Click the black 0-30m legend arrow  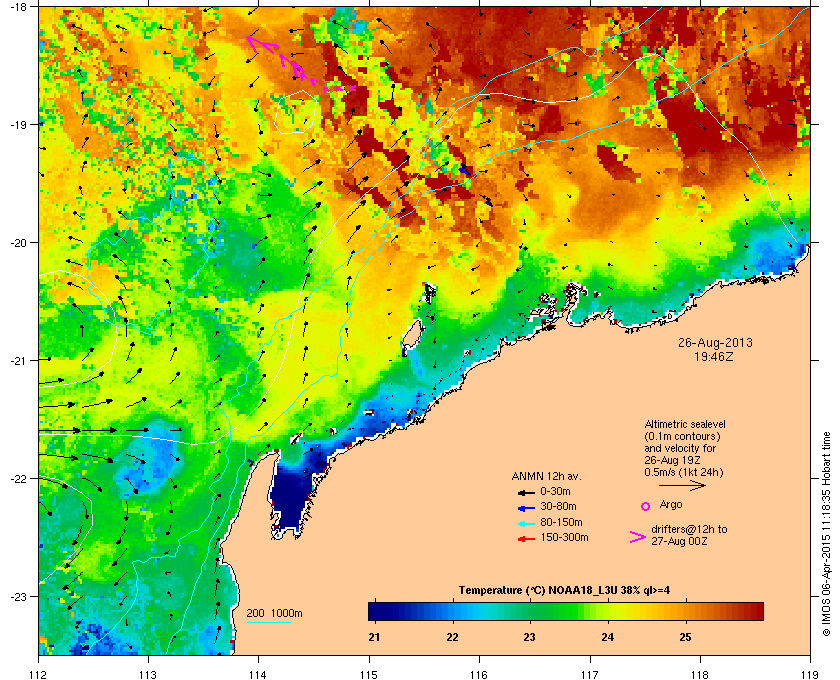[526, 492]
